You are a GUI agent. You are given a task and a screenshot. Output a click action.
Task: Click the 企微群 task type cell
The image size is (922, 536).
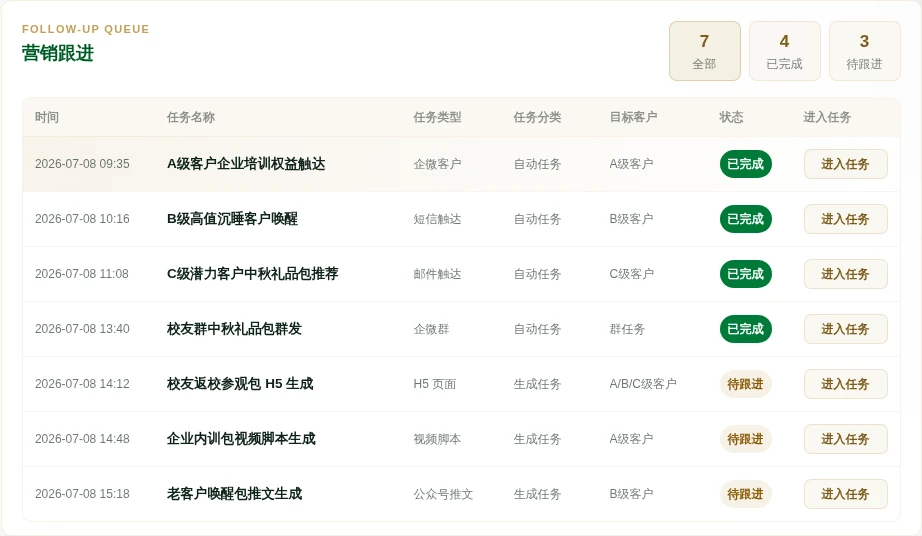(x=431, y=329)
